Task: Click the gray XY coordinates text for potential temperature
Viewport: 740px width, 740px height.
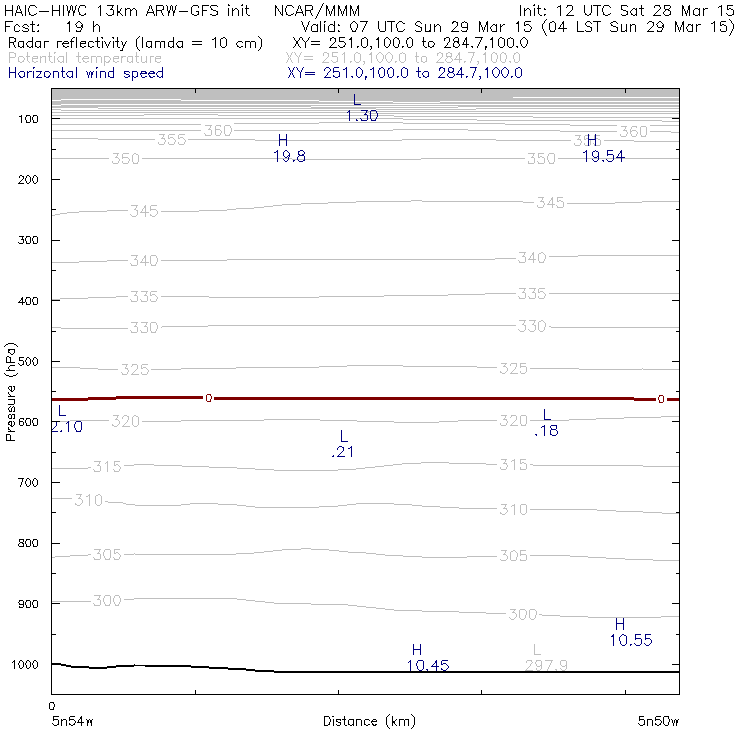Action: 404,58
